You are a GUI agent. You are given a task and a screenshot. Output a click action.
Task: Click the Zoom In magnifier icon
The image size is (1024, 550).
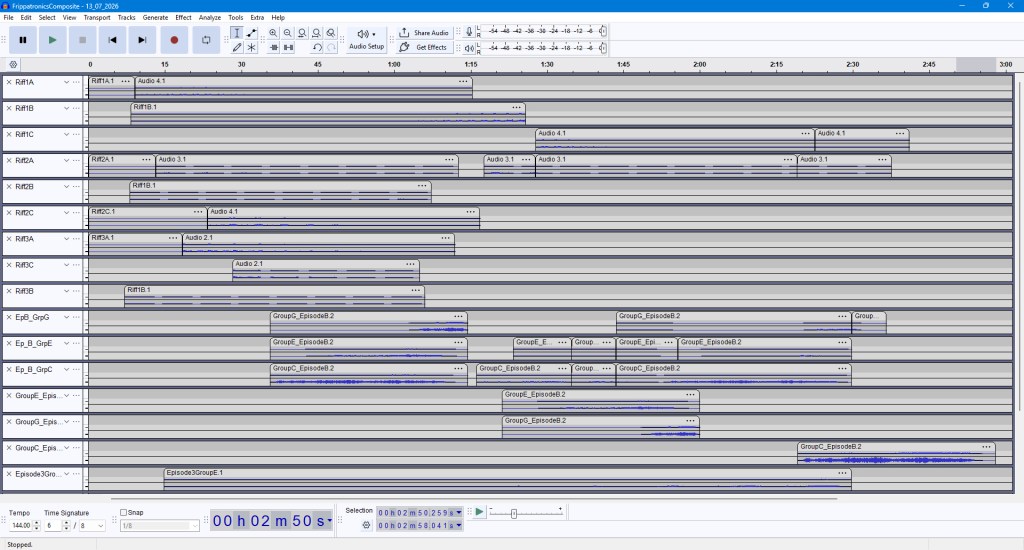click(x=274, y=33)
